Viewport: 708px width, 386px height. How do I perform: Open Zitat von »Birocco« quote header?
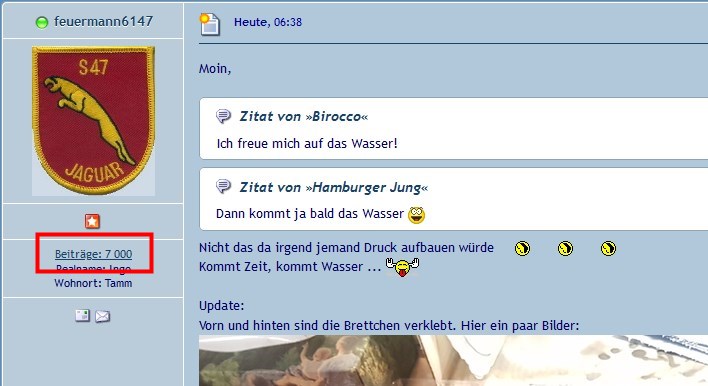coord(303,116)
